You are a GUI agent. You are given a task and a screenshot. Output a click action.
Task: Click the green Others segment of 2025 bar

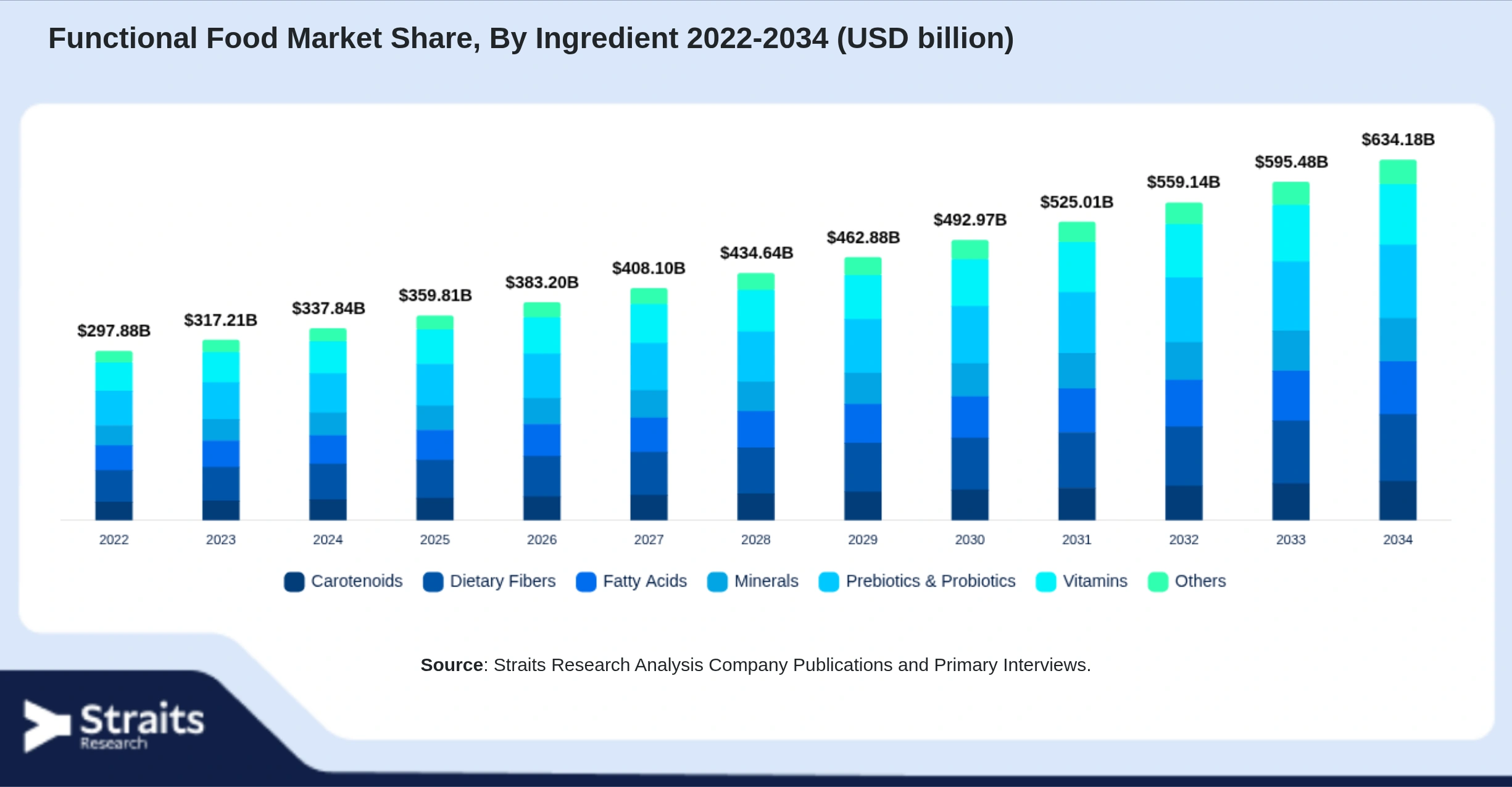pyautogui.click(x=435, y=323)
